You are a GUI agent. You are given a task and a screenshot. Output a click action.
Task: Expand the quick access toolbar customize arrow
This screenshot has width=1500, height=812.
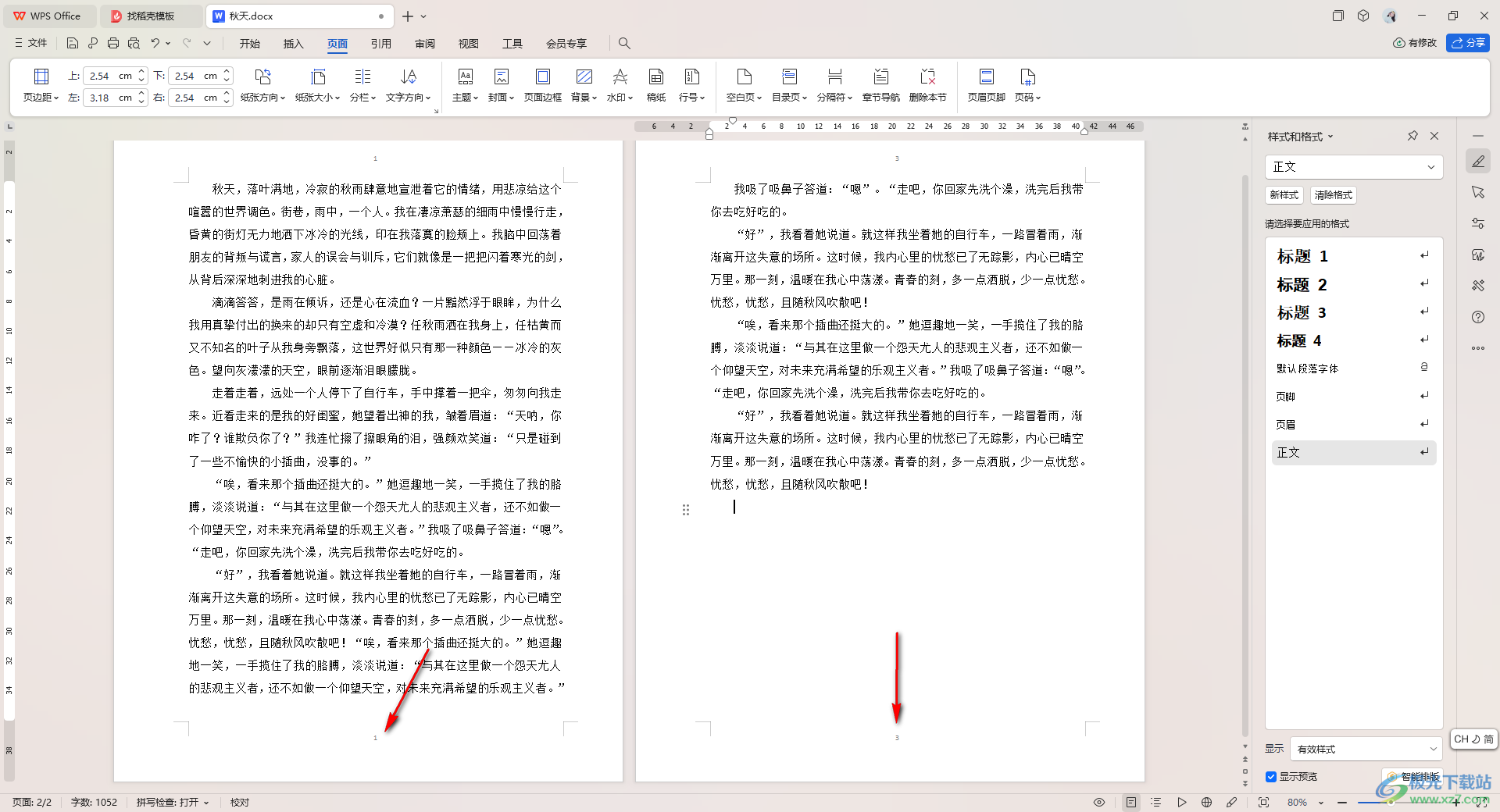(207, 43)
